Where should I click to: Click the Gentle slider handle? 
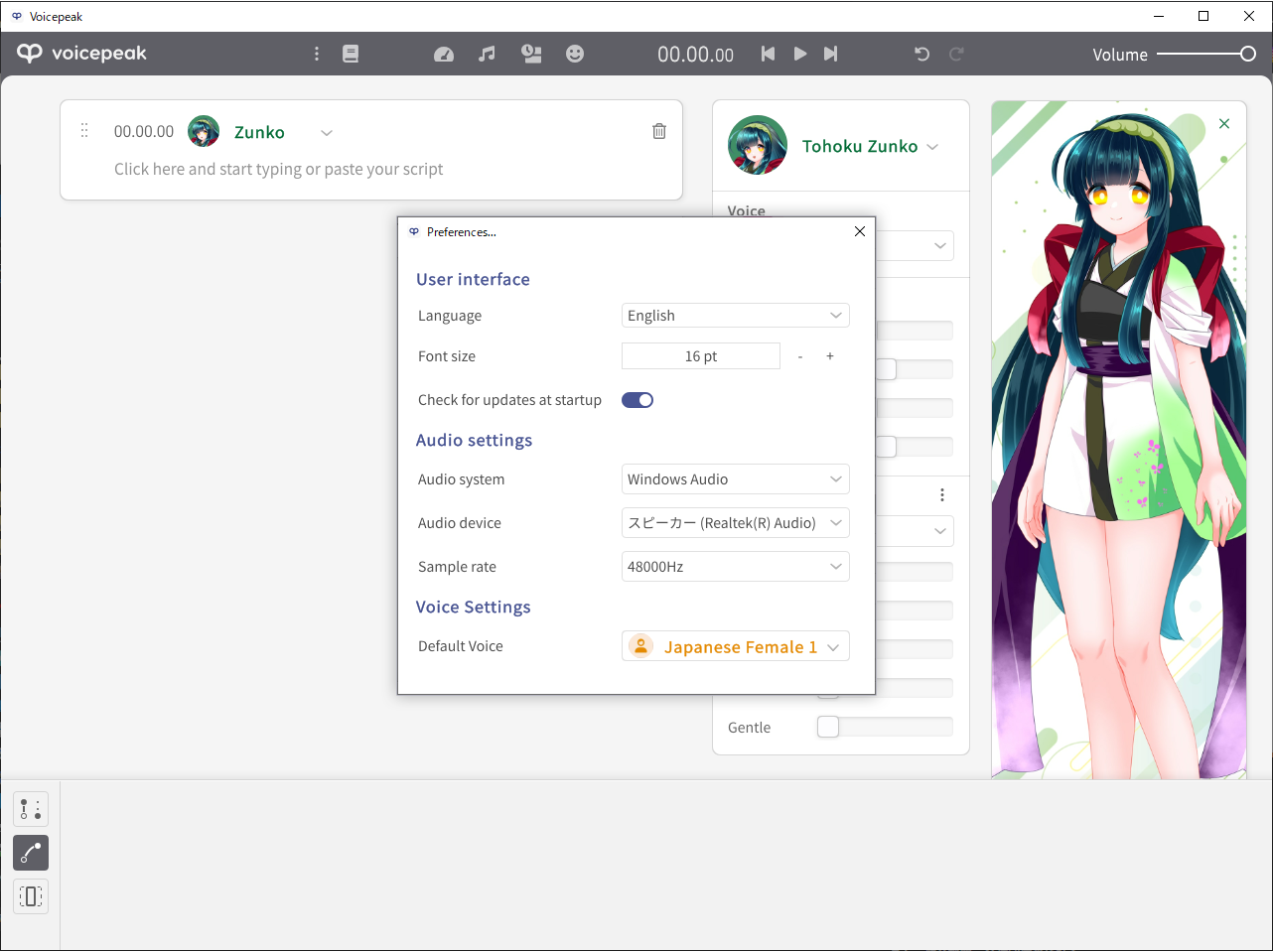point(828,728)
